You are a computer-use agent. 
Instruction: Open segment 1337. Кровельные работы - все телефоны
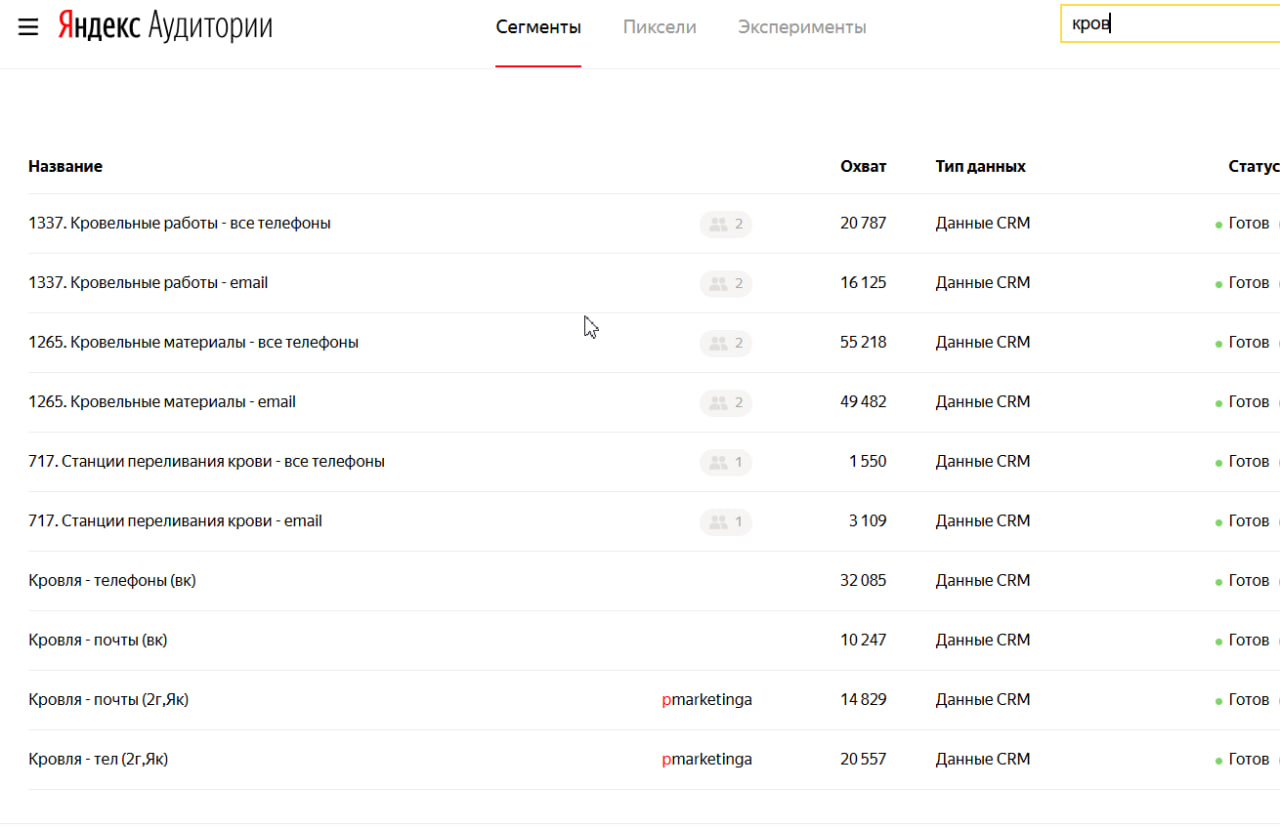coord(179,223)
